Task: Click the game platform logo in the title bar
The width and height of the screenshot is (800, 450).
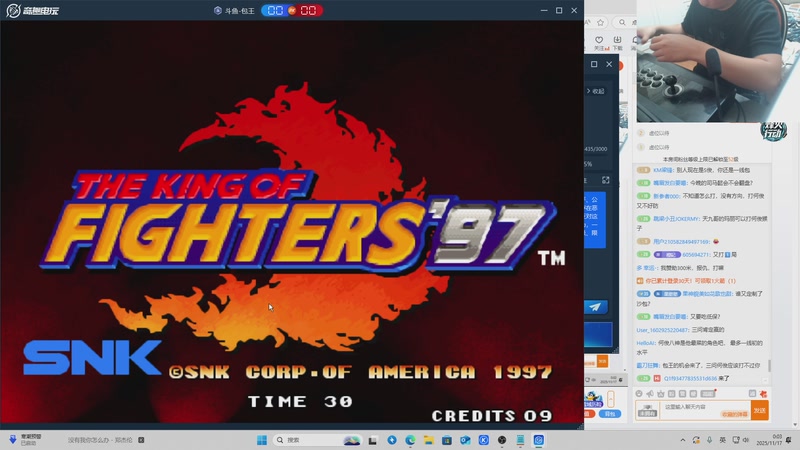Action: (x=32, y=10)
